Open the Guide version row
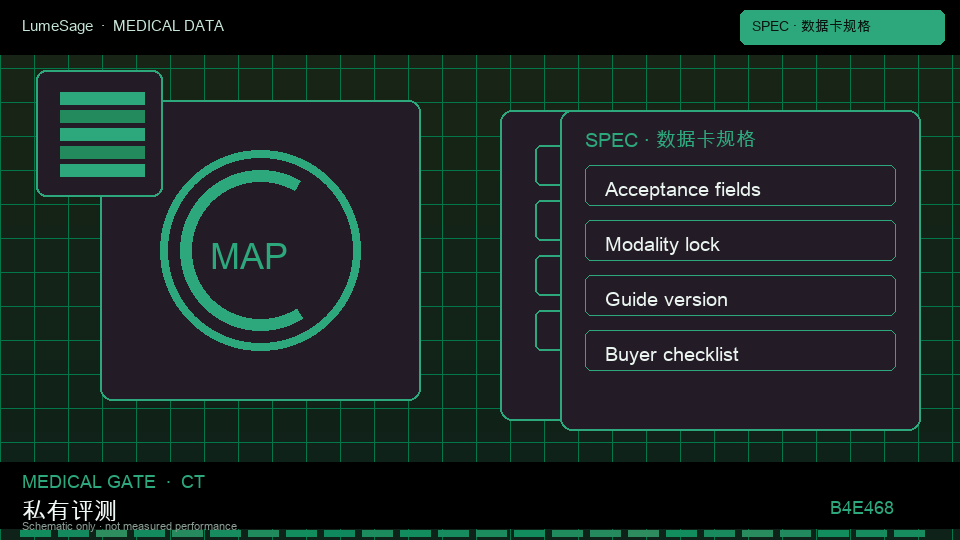Image resolution: width=960 pixels, height=540 pixels. (x=740, y=296)
